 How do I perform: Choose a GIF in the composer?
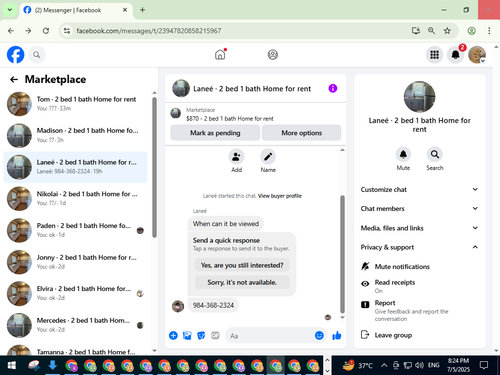tap(215, 335)
